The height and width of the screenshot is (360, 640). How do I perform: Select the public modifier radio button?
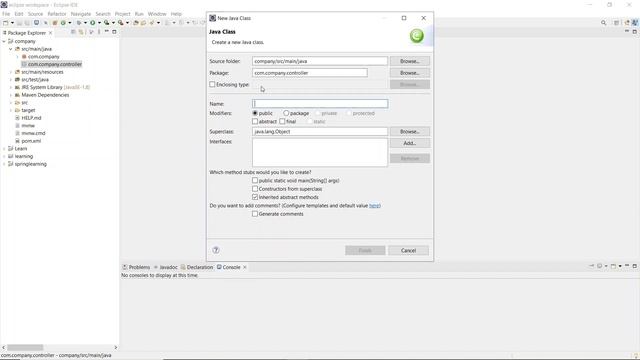pos(255,113)
